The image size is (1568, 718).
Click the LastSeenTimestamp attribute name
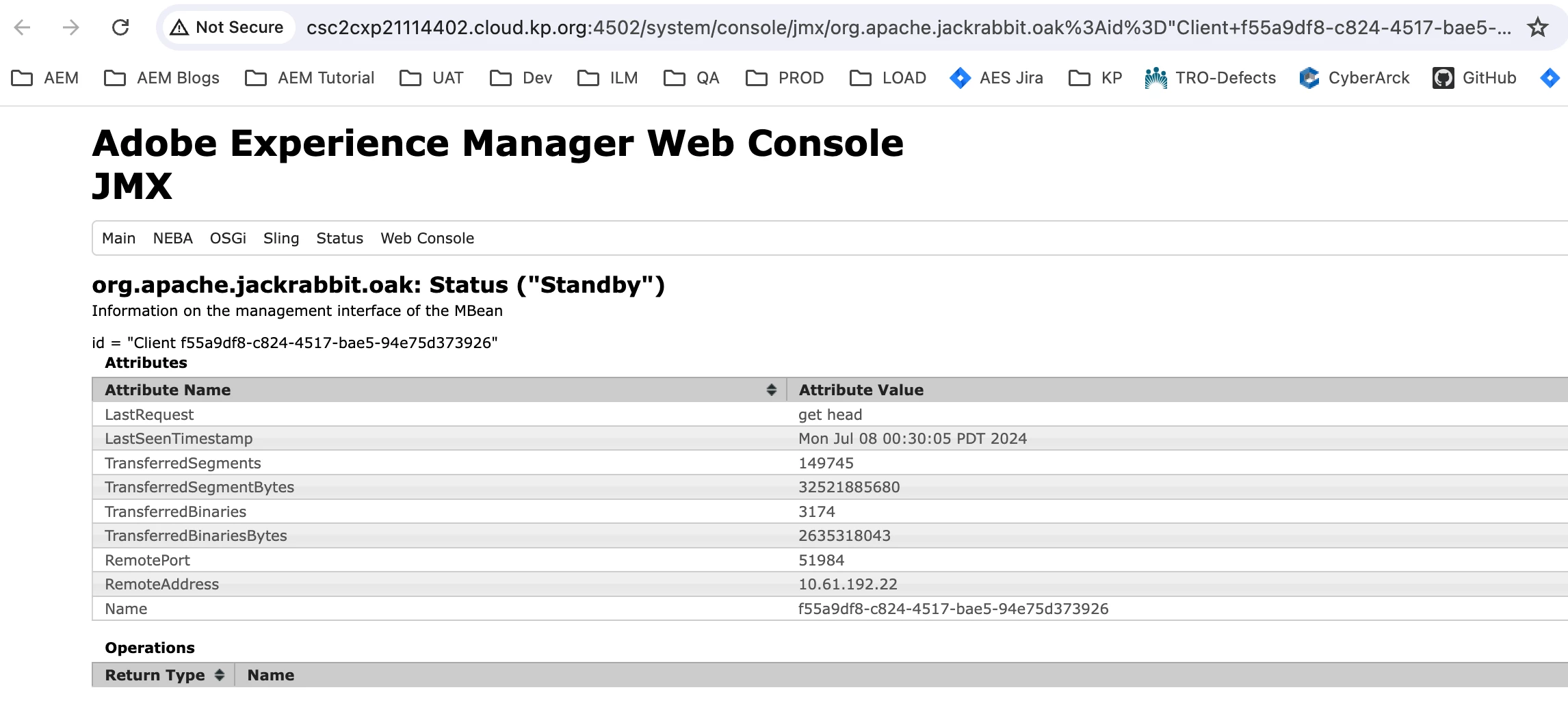coord(179,438)
